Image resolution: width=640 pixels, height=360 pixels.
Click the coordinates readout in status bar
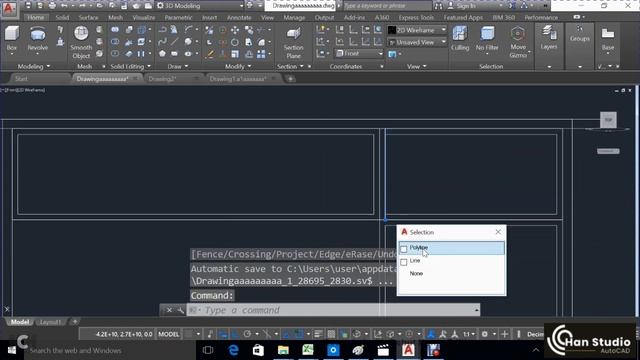(124, 334)
